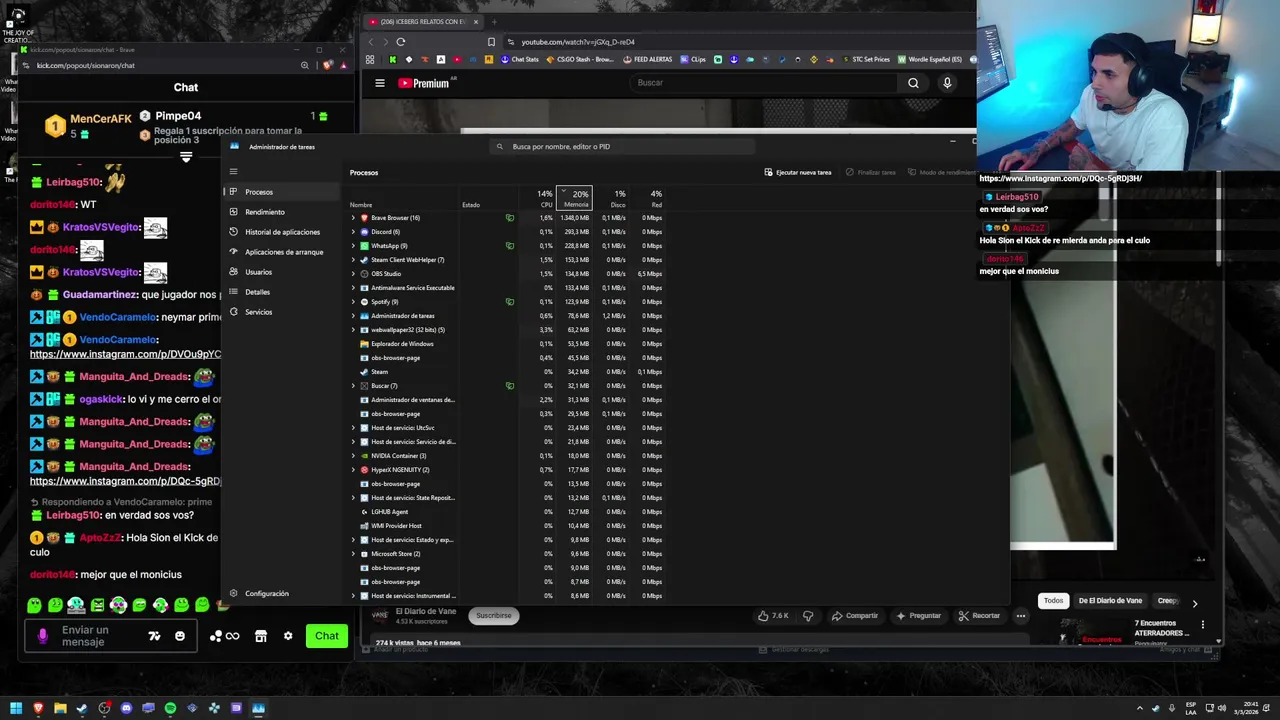The image size is (1280, 720).
Task: Open the Procesos page in Task Manager
Action: pyautogui.click(x=259, y=192)
